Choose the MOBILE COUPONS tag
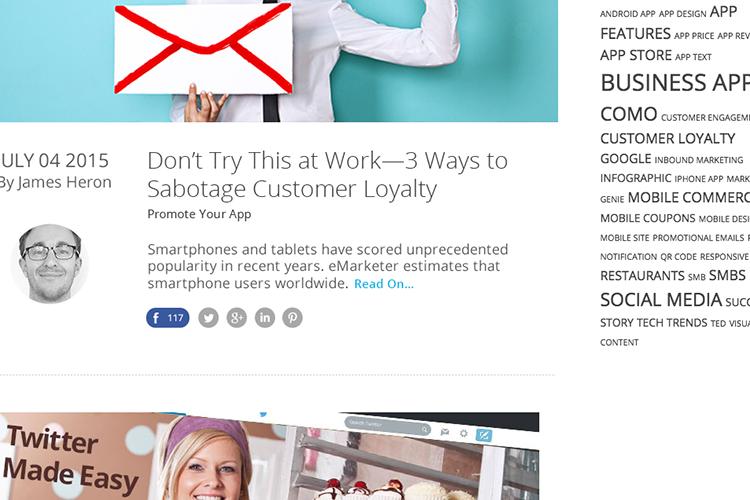The image size is (750, 500). (x=648, y=218)
